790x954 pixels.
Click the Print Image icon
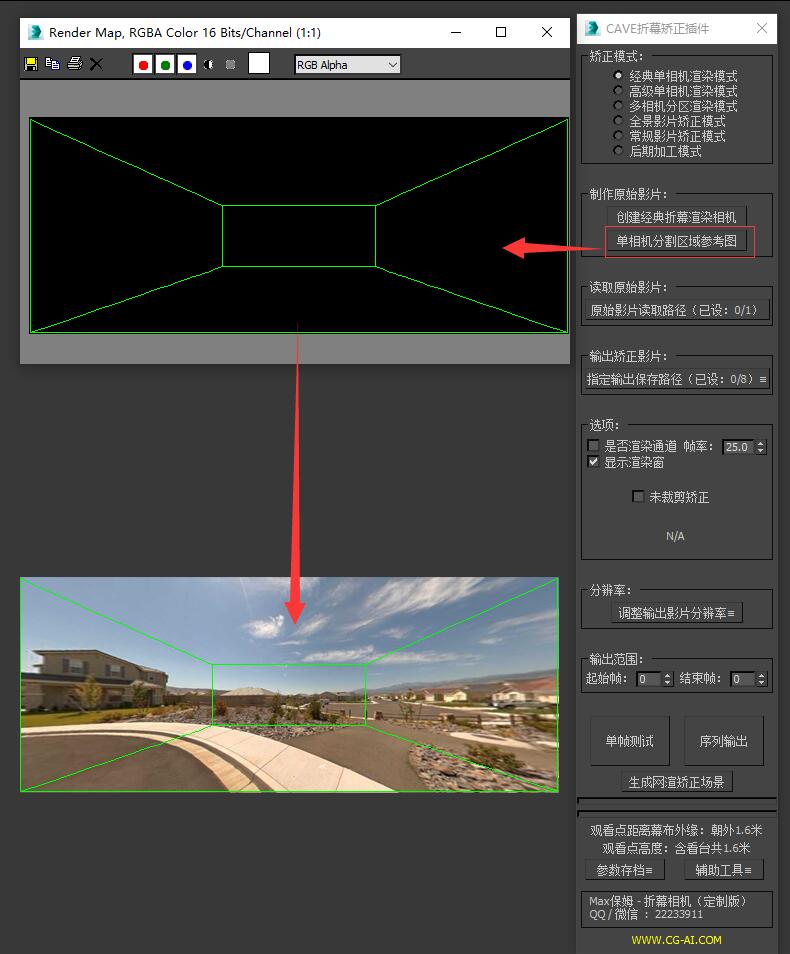tap(74, 64)
